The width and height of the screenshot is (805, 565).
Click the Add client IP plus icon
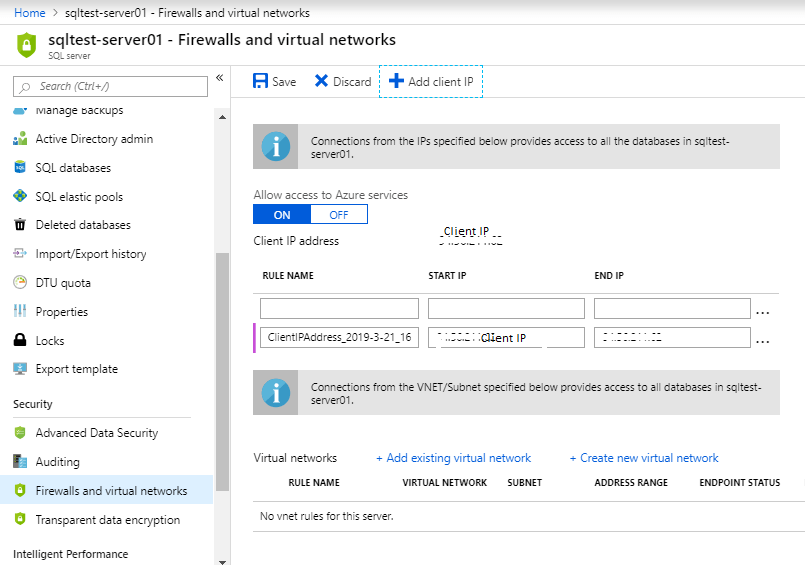tap(396, 81)
